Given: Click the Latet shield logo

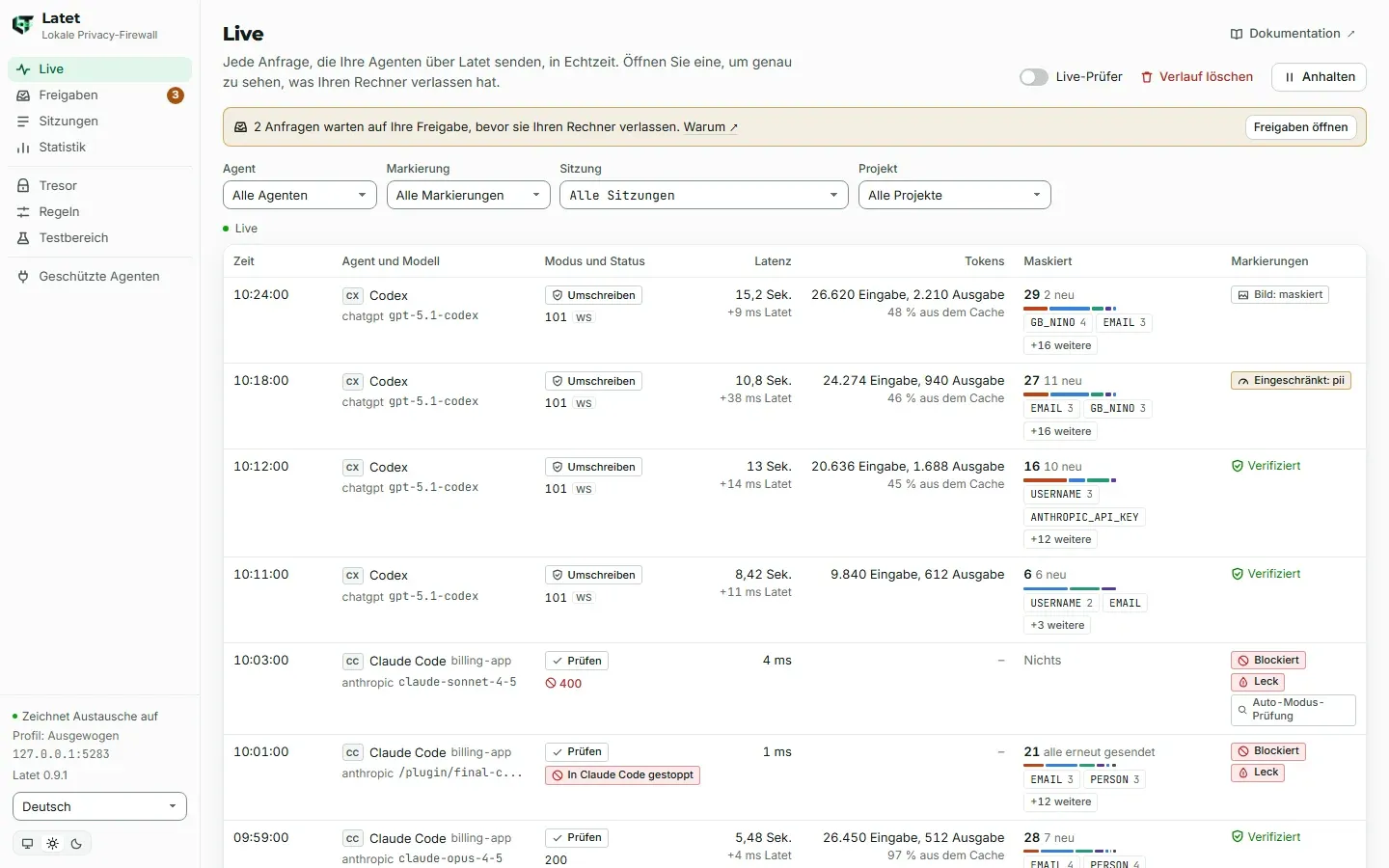Looking at the screenshot, I should coord(22,25).
